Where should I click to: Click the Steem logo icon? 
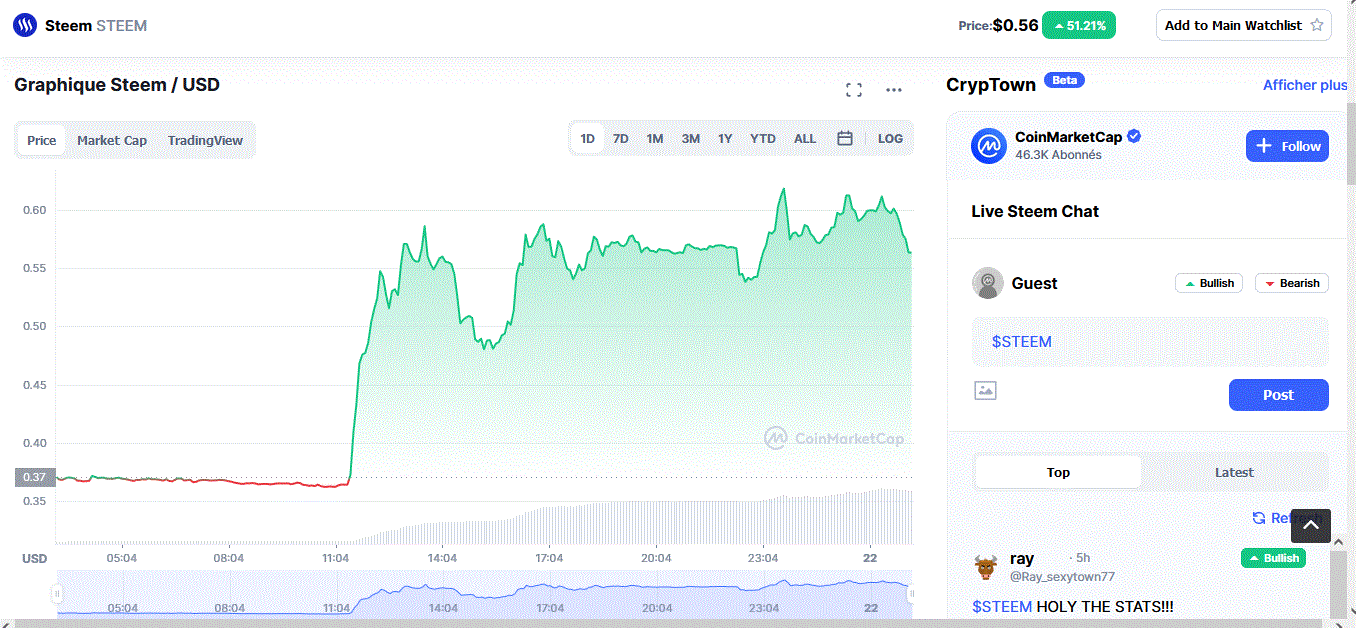[25, 25]
